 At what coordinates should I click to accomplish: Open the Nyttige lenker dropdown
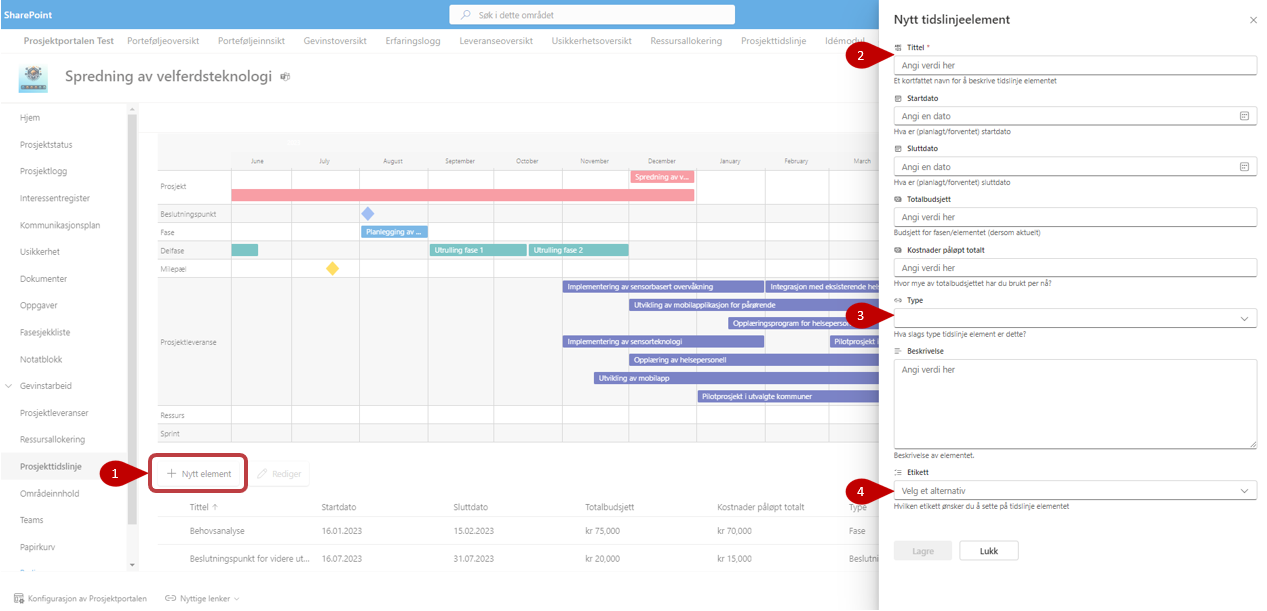click(202, 598)
